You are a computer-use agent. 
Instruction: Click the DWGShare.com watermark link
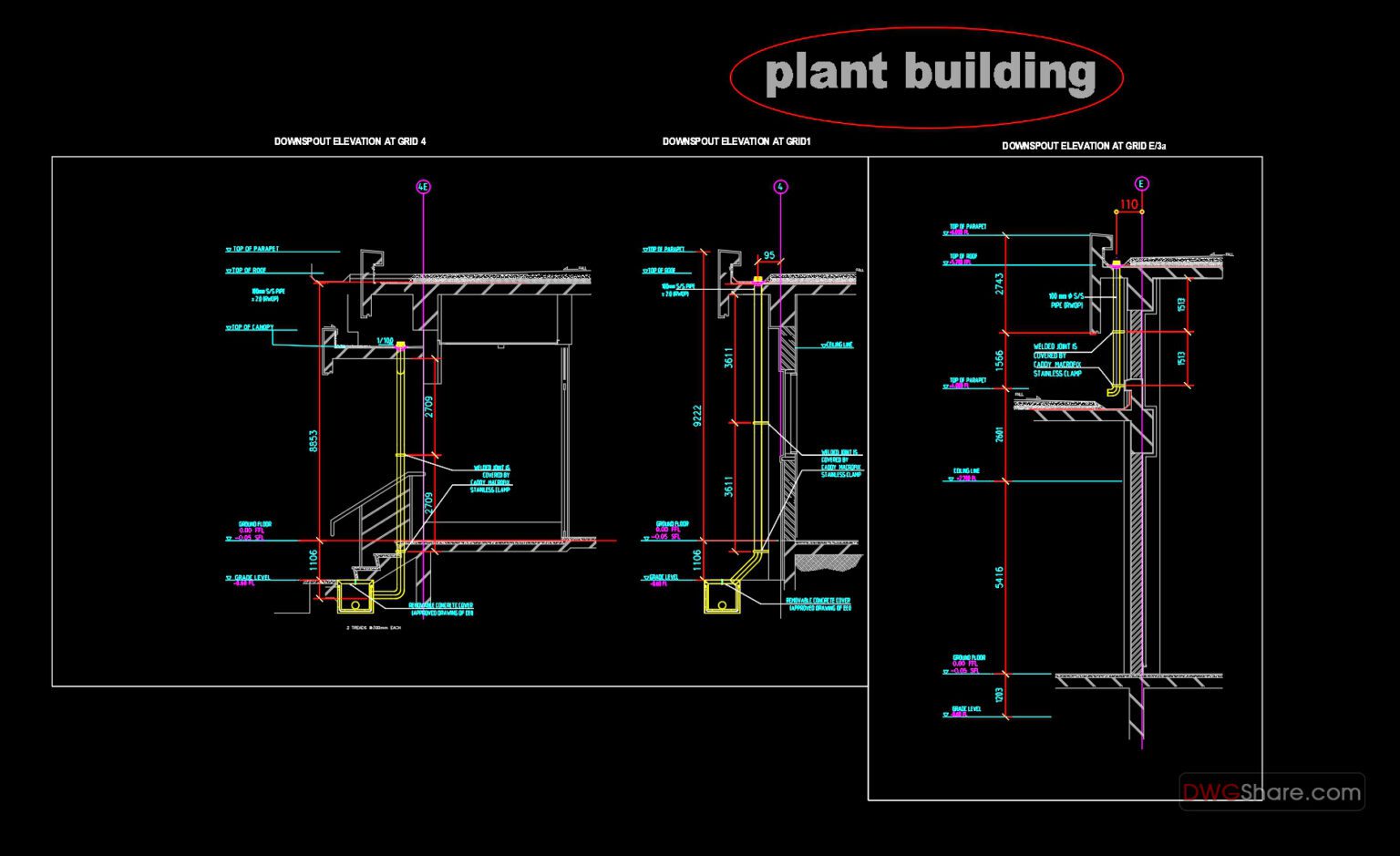(x=1269, y=792)
